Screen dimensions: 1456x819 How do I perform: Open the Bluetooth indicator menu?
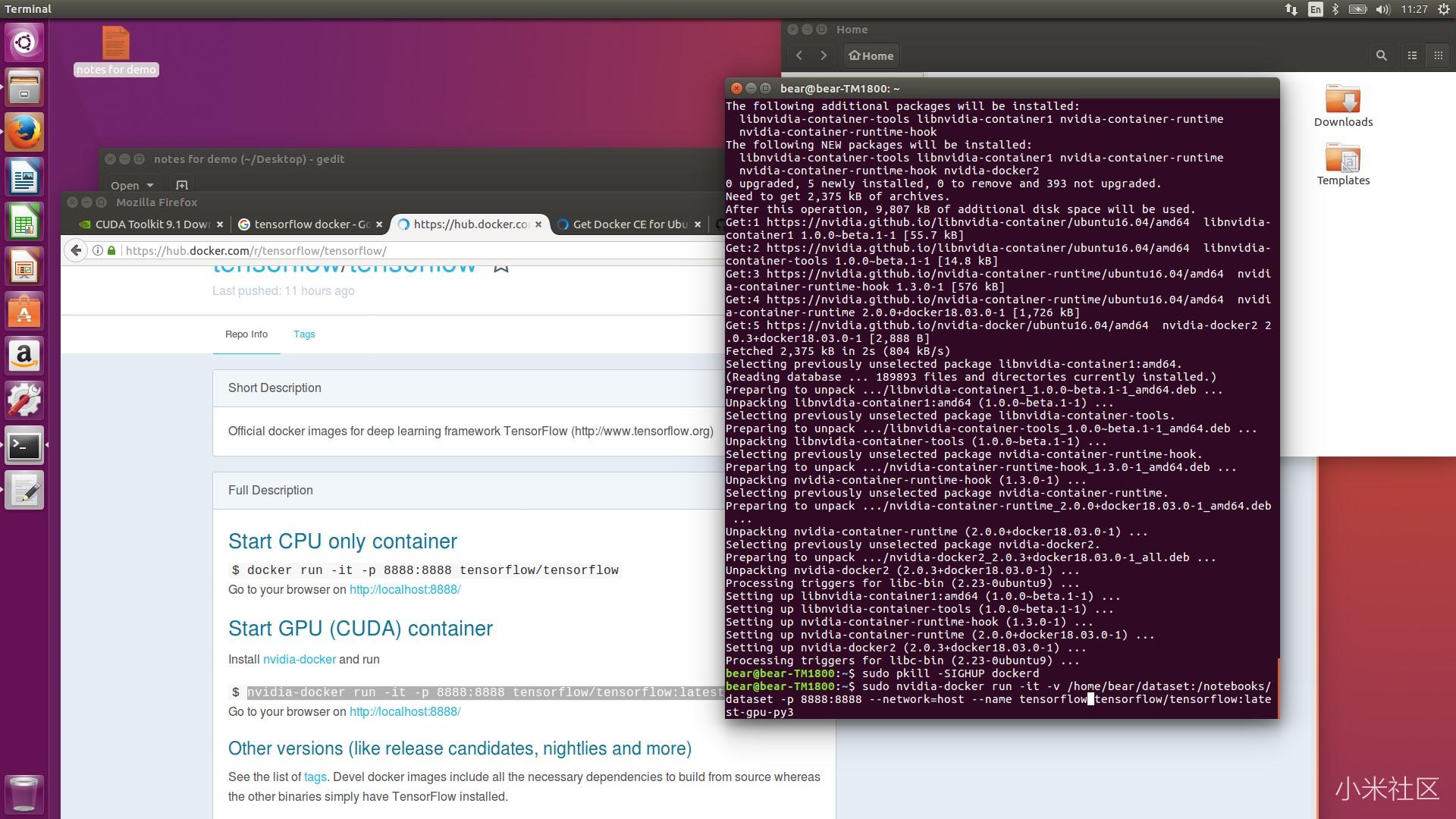(1335, 9)
